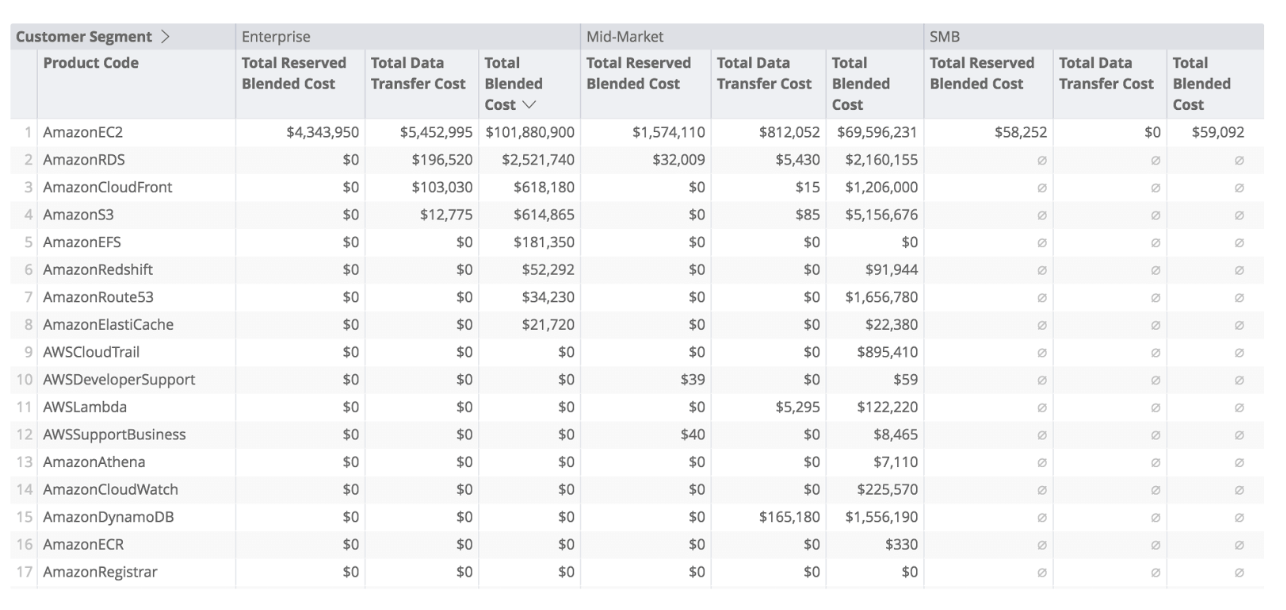This screenshot has width=1286, height=610.
Task: Click the $812,052 cell value
Action: [x=788, y=132]
